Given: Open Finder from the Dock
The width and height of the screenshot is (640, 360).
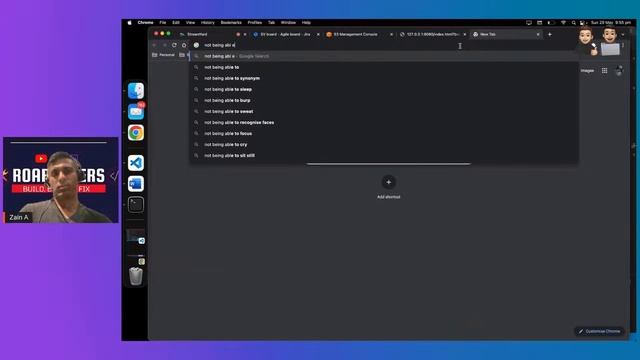Looking at the screenshot, I should coord(136,91).
